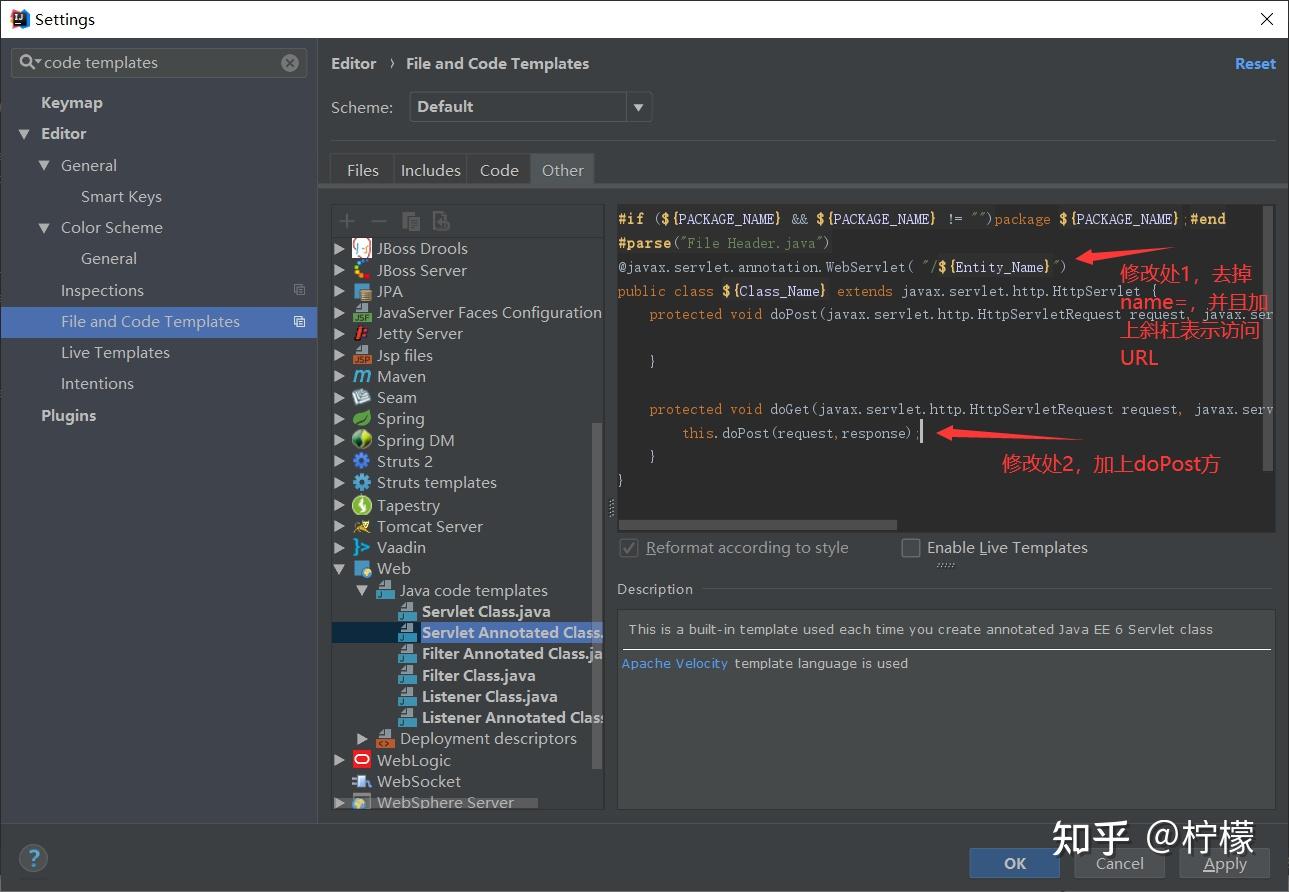
Task: Click the WebLogic icon
Action: 362,760
